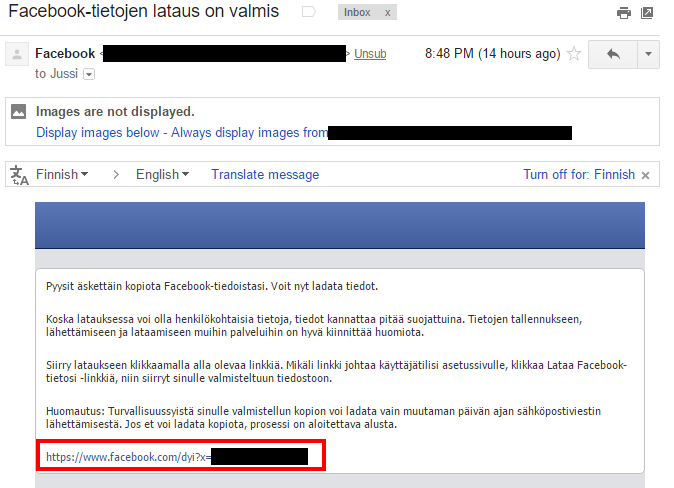Click the sender avatar placeholder
674x488 pixels.
(17, 54)
